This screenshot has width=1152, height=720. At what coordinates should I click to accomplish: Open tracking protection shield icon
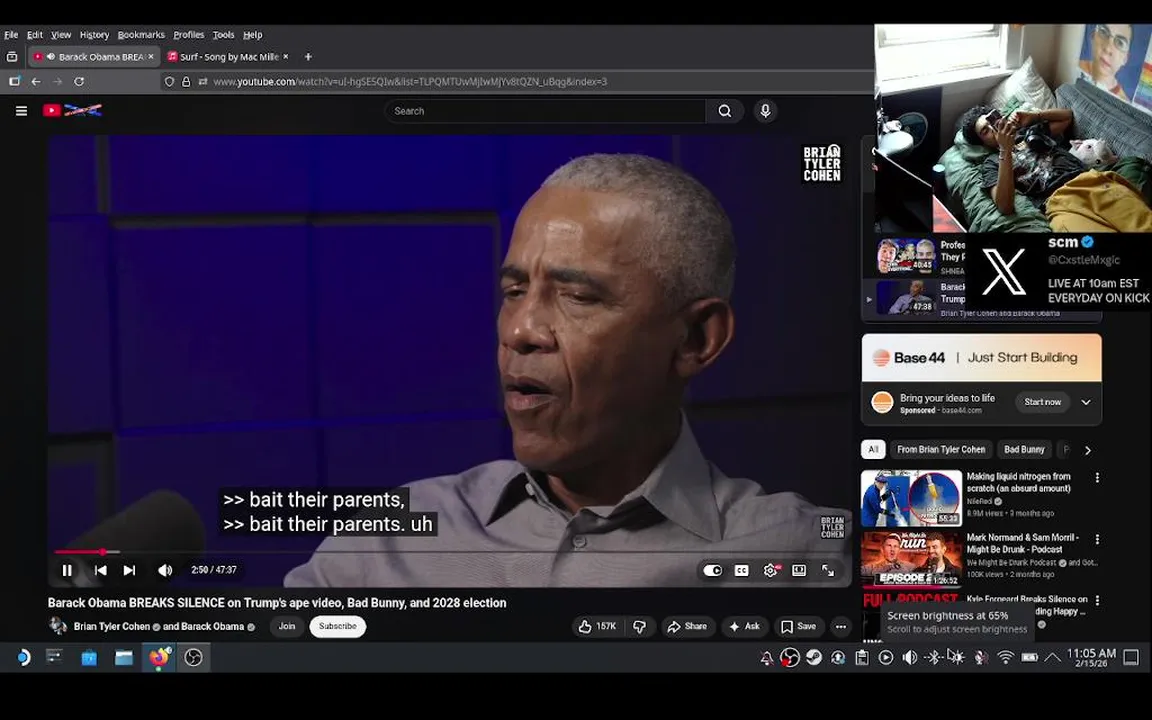coord(170,82)
